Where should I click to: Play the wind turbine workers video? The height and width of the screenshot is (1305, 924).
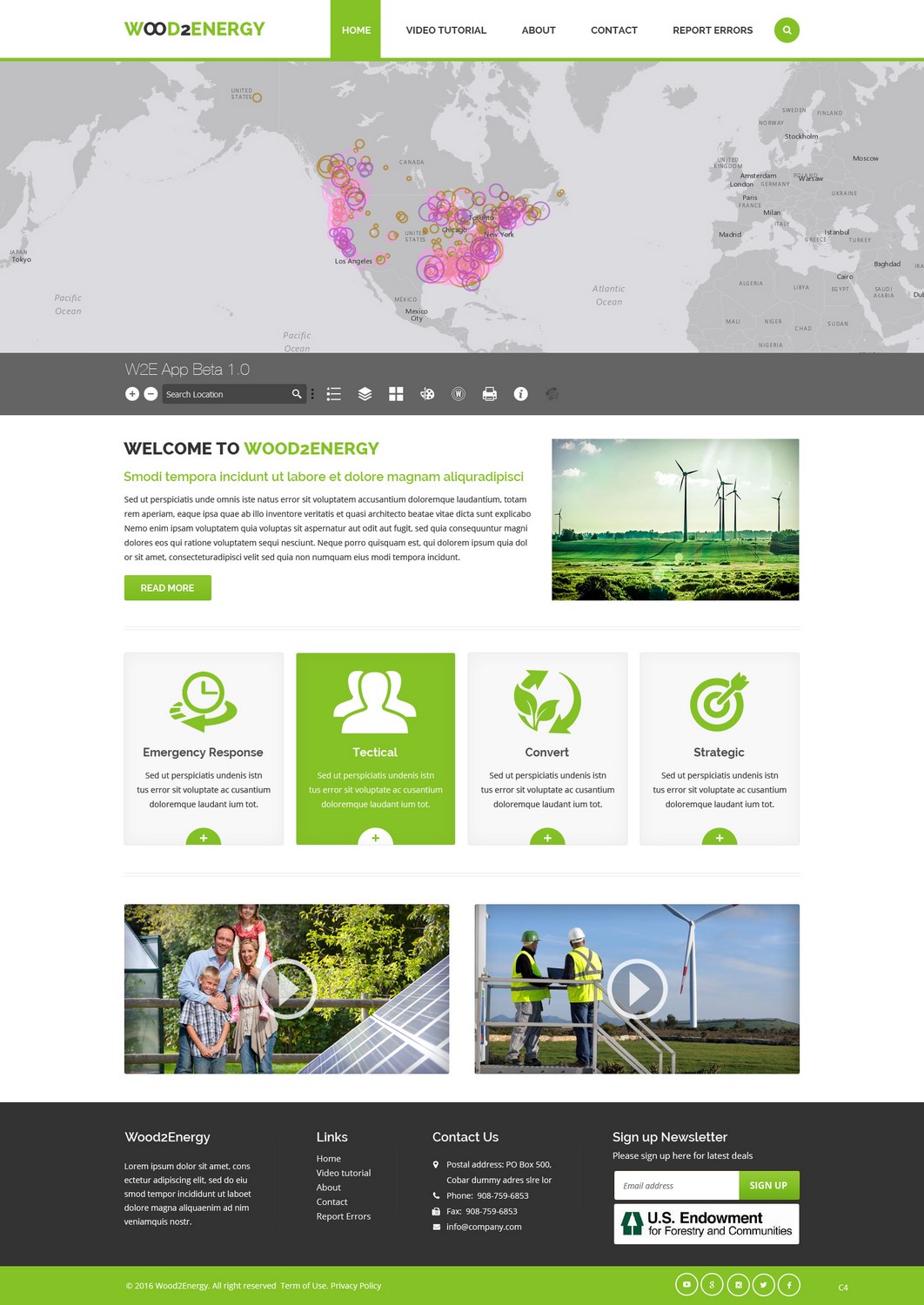pyautogui.click(x=637, y=988)
